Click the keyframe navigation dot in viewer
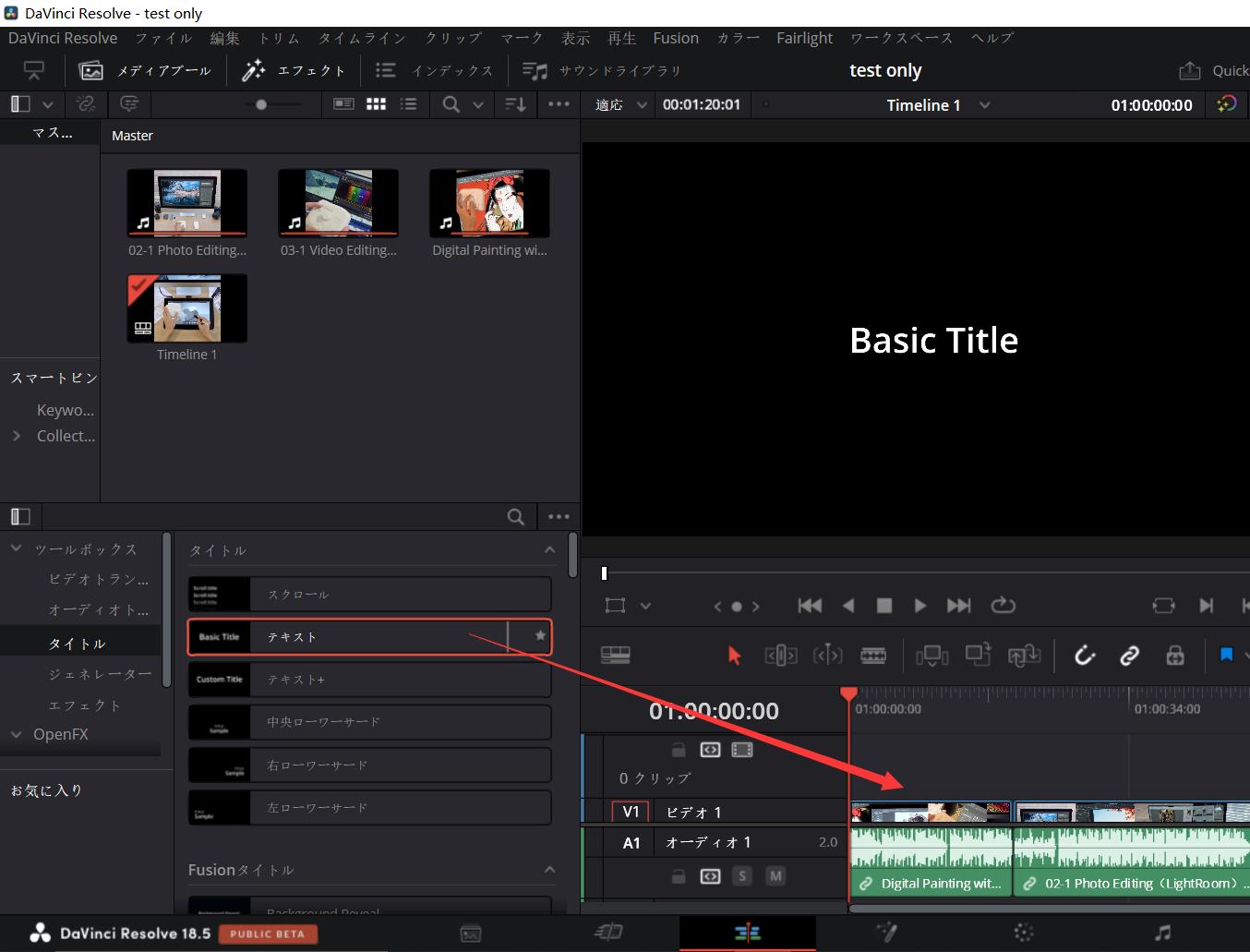This screenshot has height=952, width=1250. coord(737,607)
